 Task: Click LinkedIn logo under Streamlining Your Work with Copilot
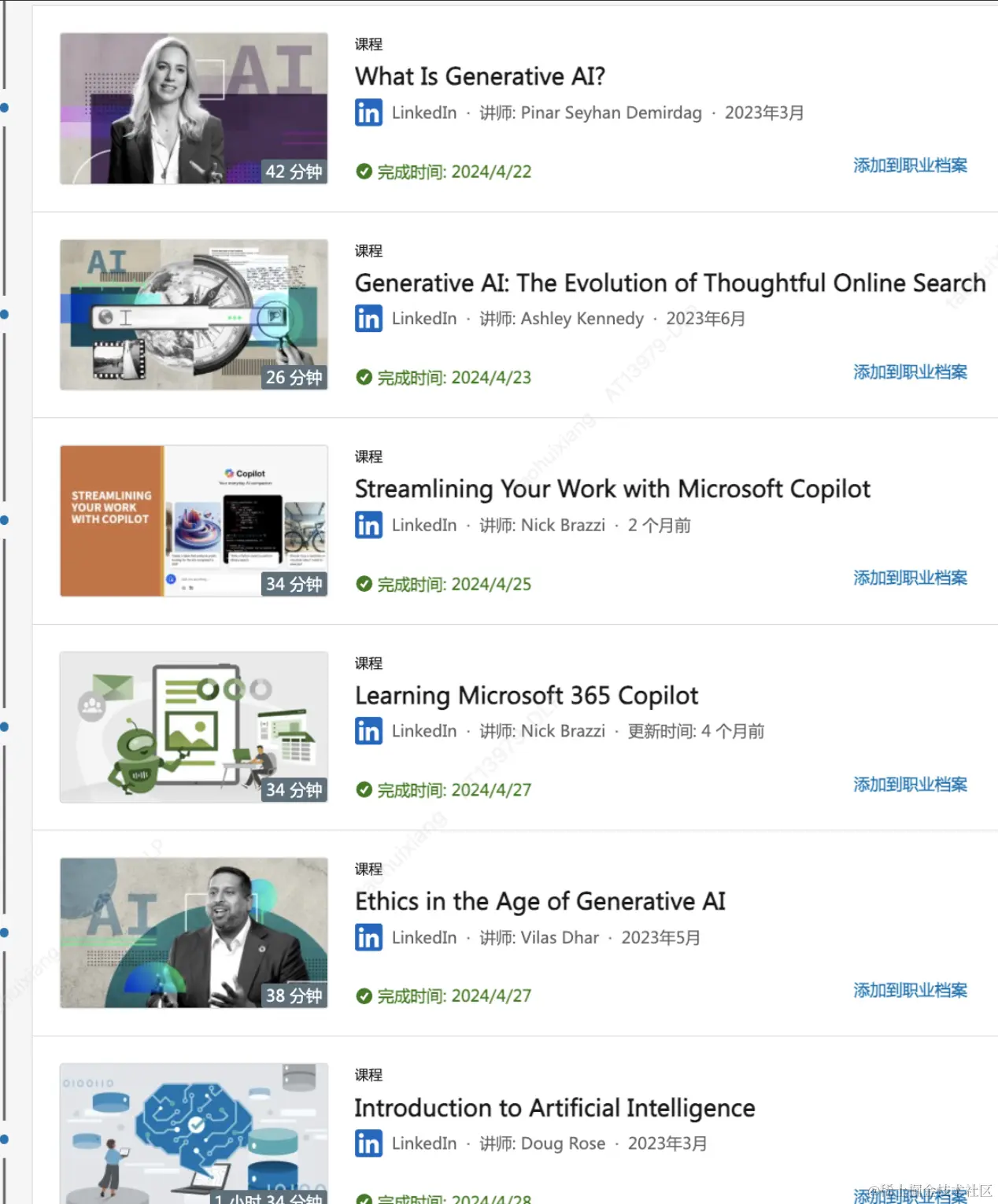(368, 525)
